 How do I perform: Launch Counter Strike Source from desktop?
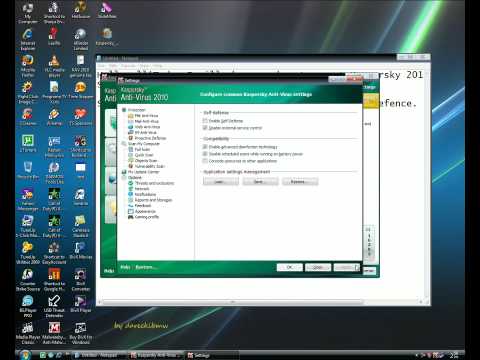click(28, 280)
